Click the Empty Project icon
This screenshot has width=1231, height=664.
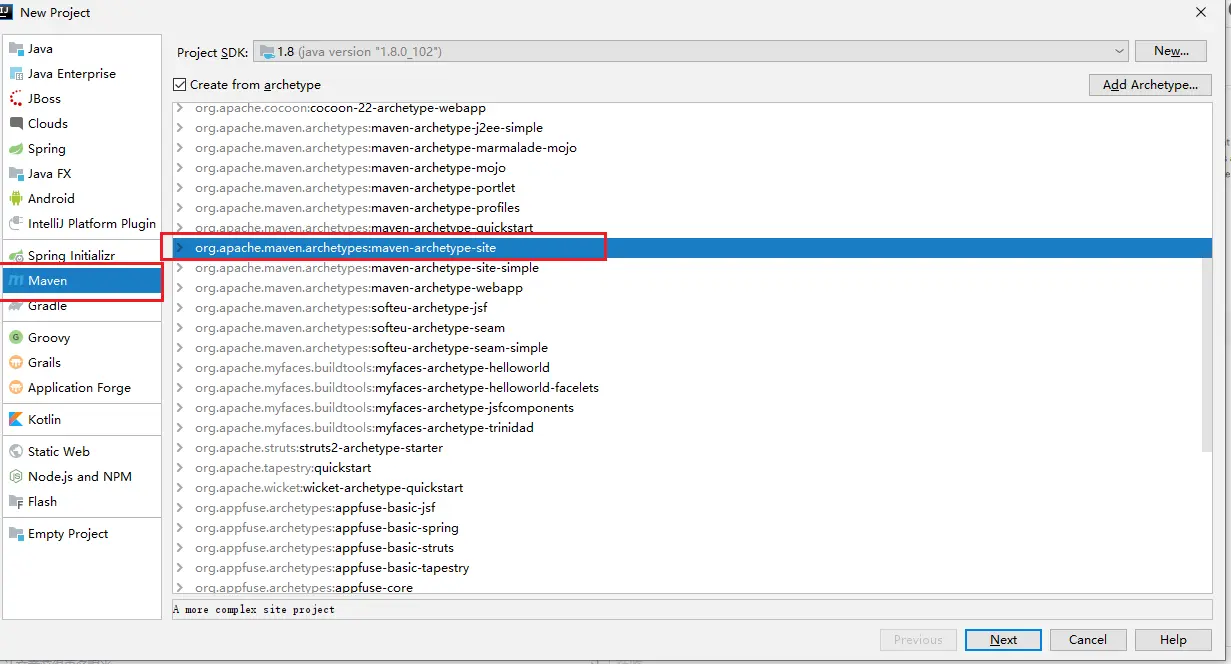[16, 534]
